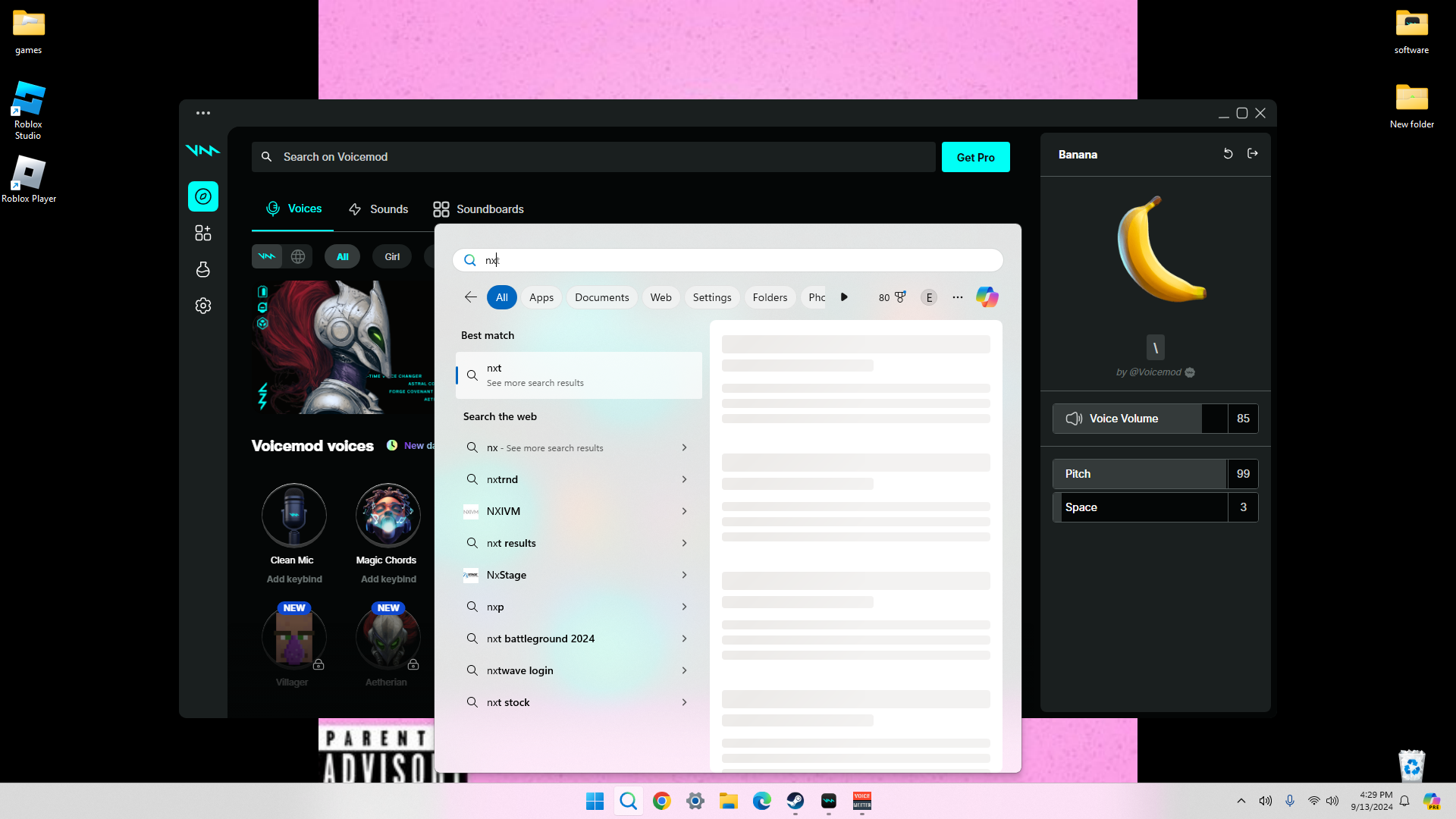Expand the nxt stock result chevron
The width and height of the screenshot is (1456, 819).
click(684, 702)
